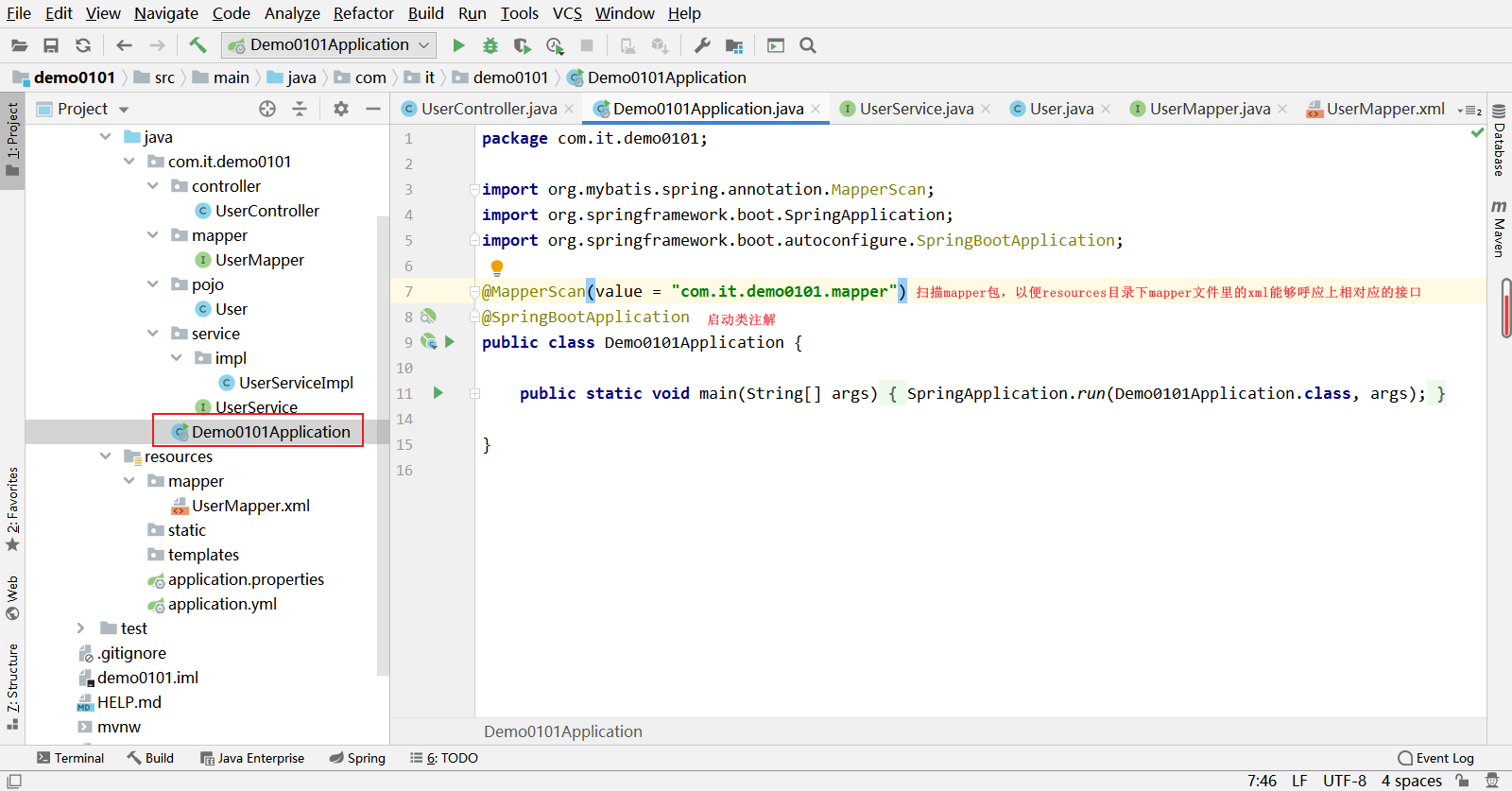Screen dimensions: 1512x791
Task: Run Demo0101Application with green play icon
Action: [x=458, y=45]
